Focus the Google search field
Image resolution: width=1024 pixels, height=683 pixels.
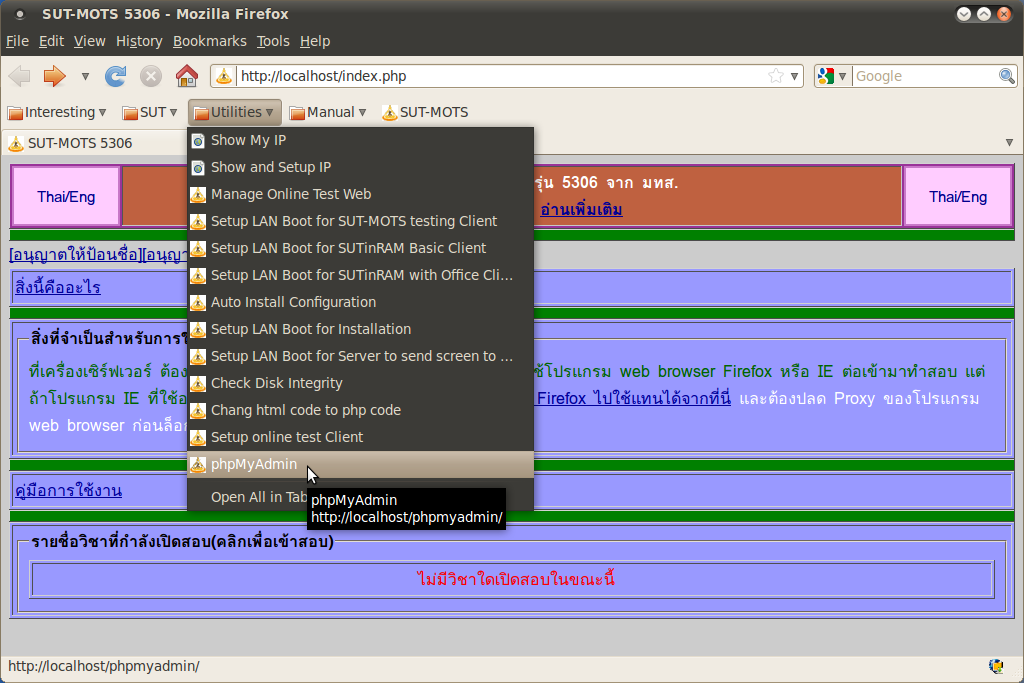[924, 76]
